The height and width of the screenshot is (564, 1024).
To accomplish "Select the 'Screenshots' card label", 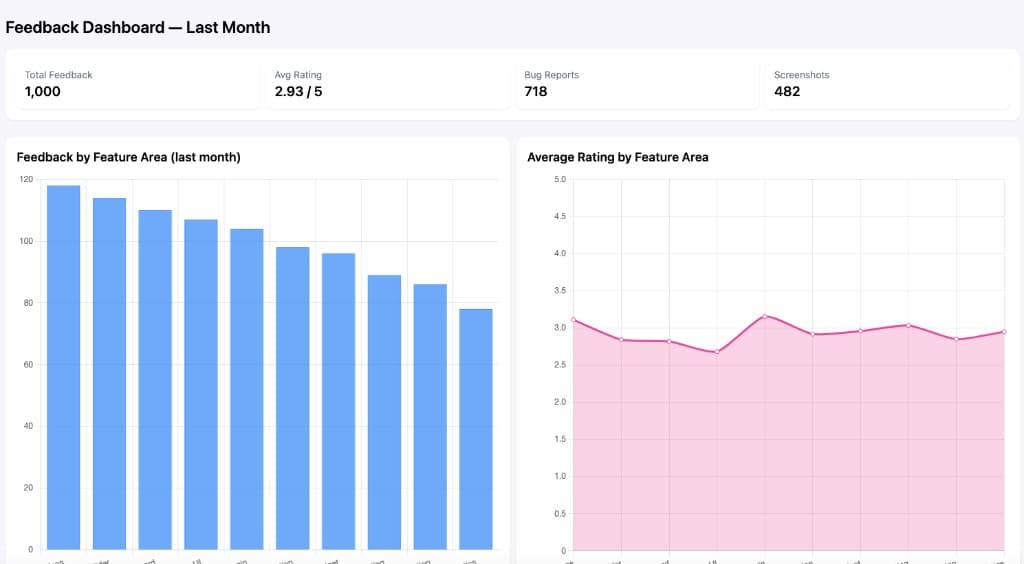I will pyautogui.click(x=801, y=75).
